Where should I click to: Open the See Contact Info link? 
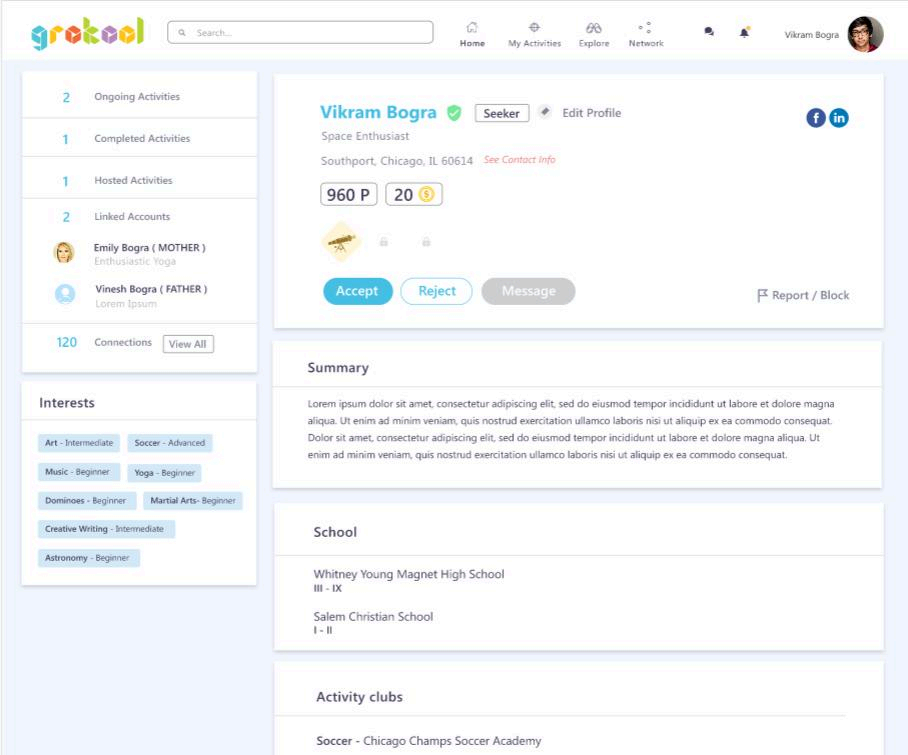(519, 160)
